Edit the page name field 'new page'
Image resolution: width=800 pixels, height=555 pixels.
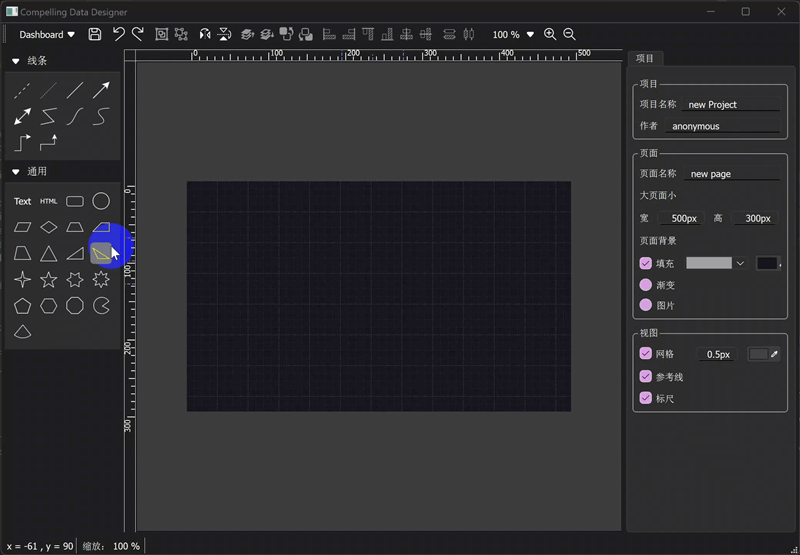[x=732, y=173]
